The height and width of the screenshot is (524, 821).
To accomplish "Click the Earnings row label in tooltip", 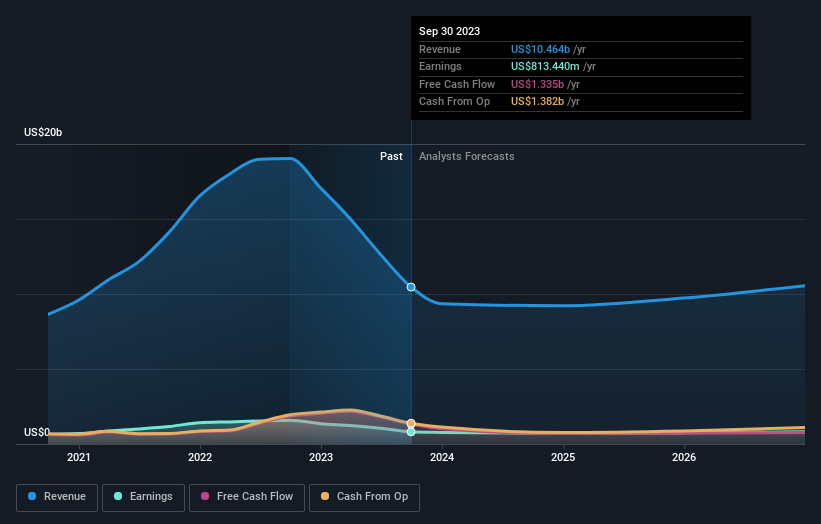I will tap(440, 66).
